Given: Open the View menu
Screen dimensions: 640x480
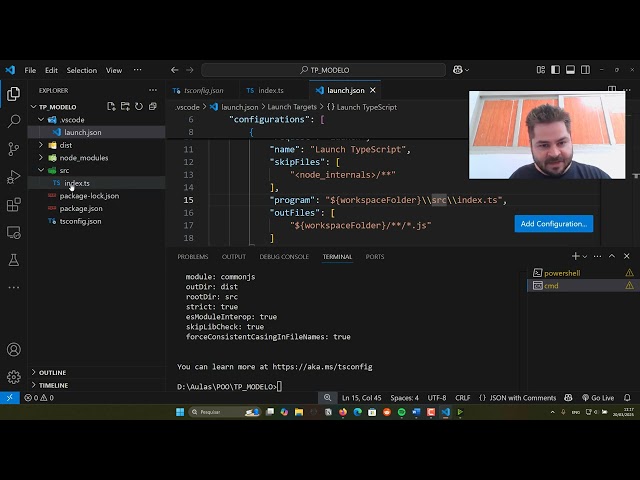Looking at the screenshot, I should click(x=114, y=70).
